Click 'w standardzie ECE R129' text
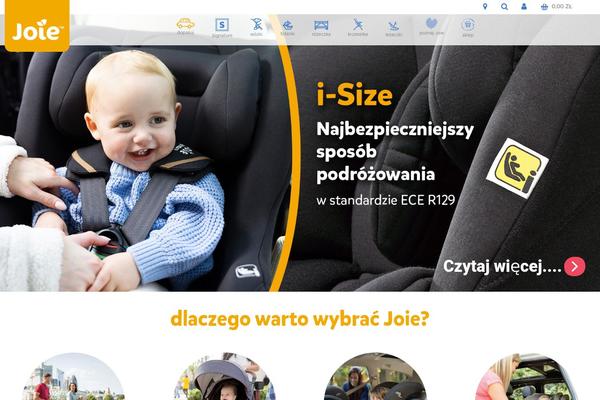The image size is (600, 400). pos(386,200)
